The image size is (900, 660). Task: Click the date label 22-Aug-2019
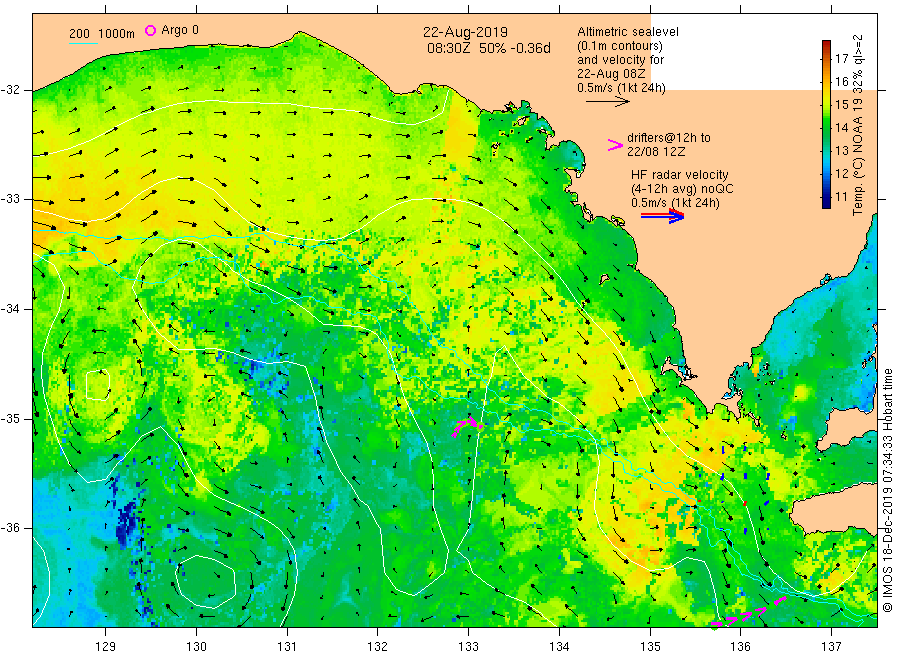(x=465, y=32)
